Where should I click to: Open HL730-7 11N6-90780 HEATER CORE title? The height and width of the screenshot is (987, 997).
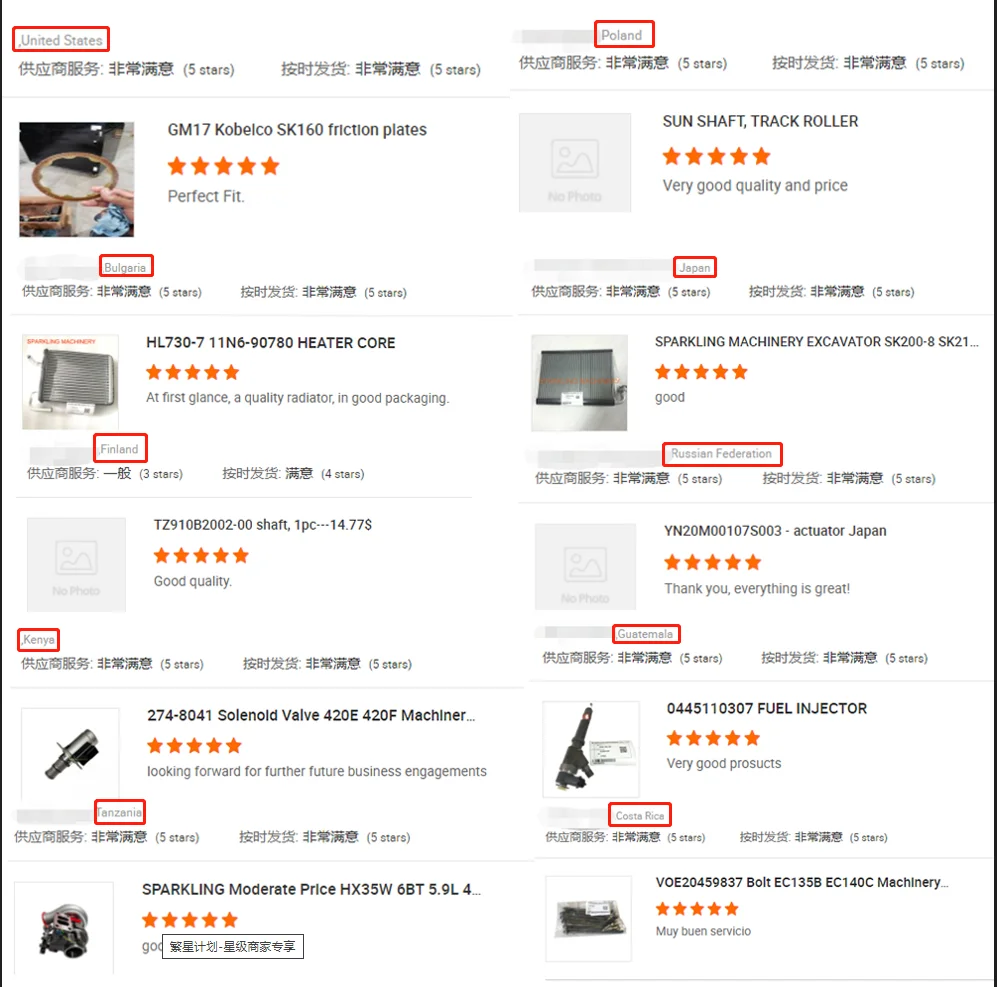click(271, 343)
